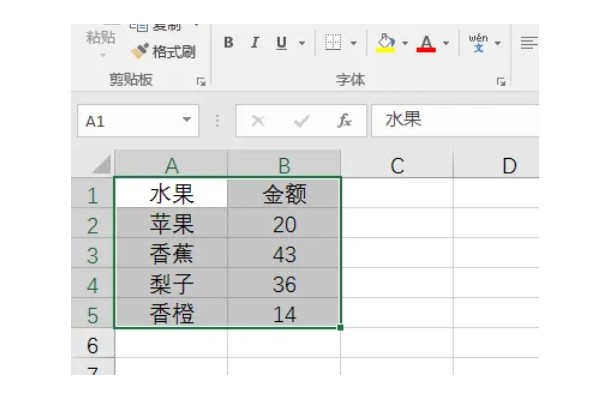Click the Format Painter (格式刷) button
600x400 pixels.
pyautogui.click(x=163, y=51)
